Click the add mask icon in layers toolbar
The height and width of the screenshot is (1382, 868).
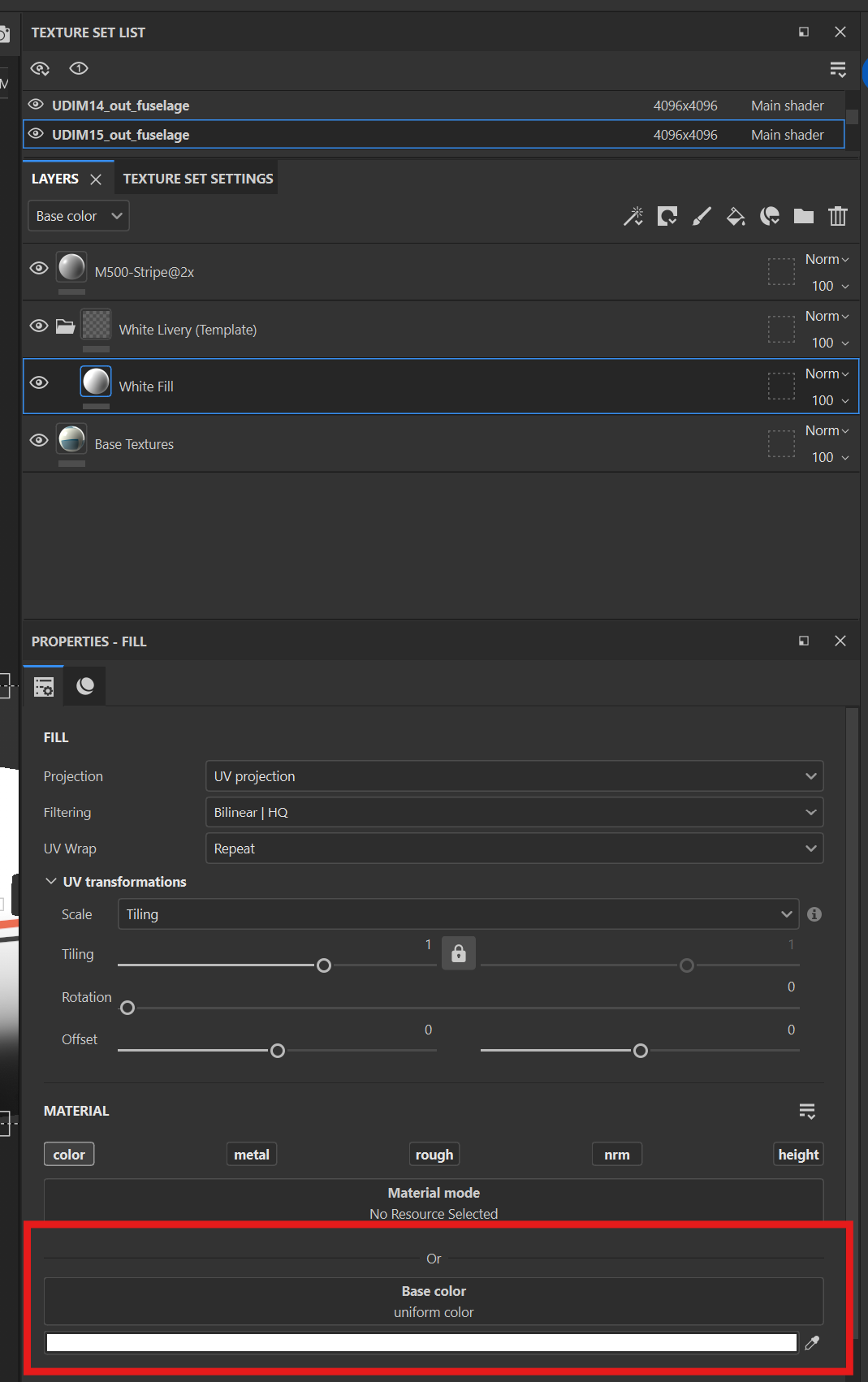pyautogui.click(x=667, y=216)
